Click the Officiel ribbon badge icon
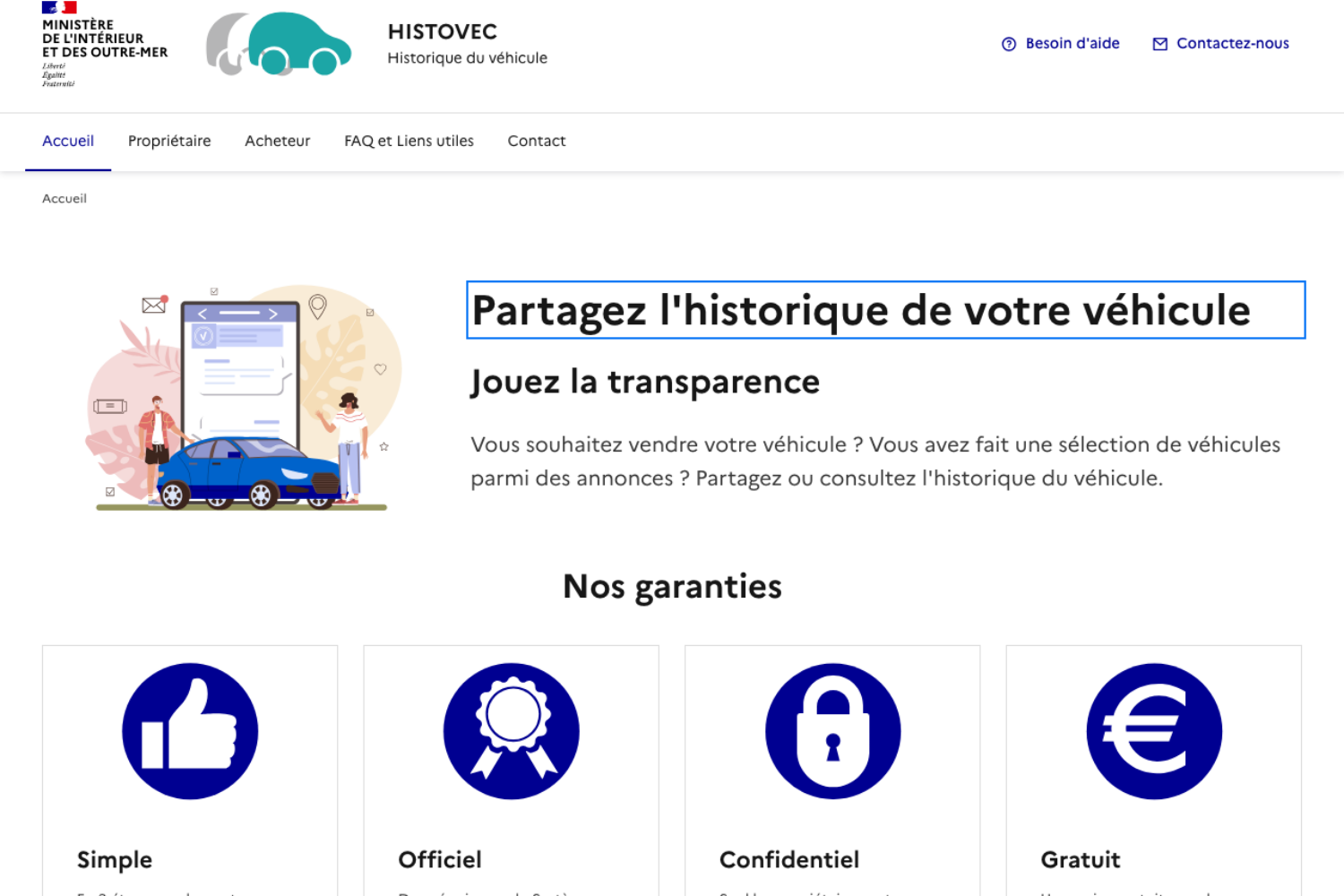The height and width of the screenshot is (896, 1344). (x=512, y=731)
